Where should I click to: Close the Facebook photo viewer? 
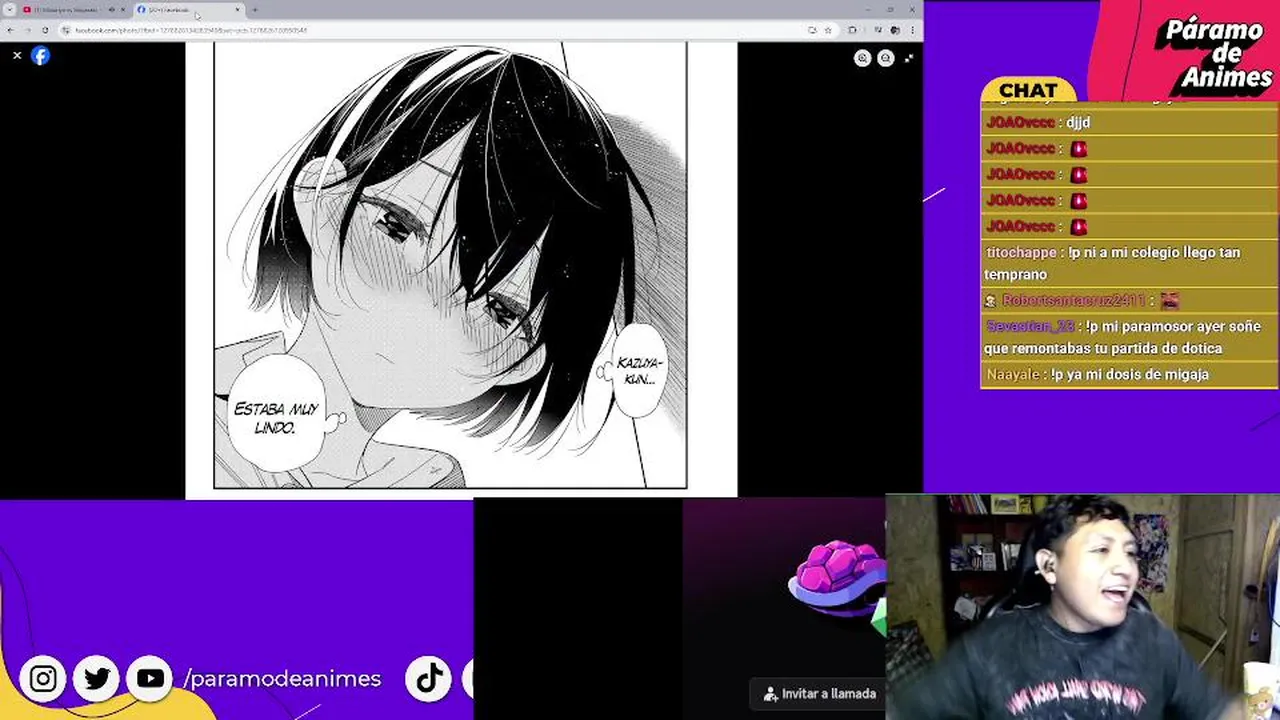tap(17, 56)
